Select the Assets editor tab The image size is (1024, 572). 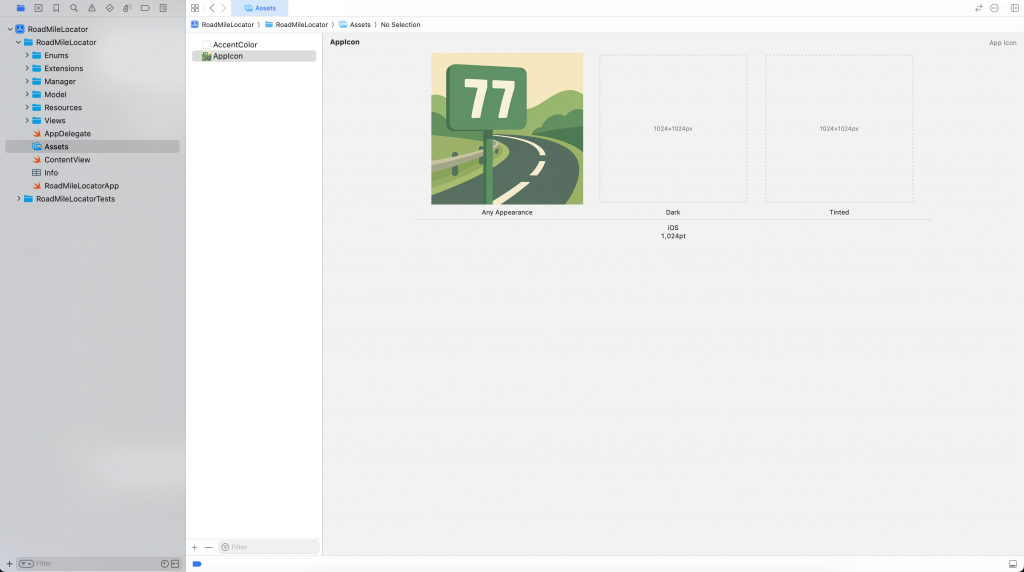[259, 8]
